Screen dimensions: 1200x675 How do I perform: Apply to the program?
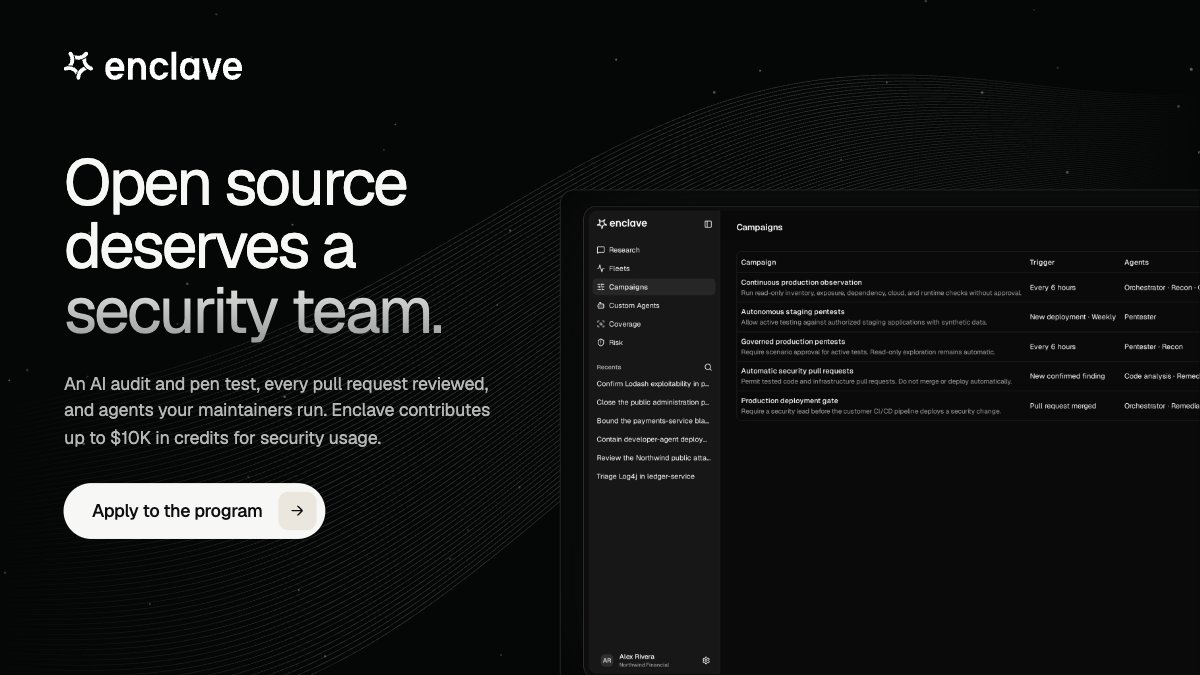pyautogui.click(x=194, y=511)
